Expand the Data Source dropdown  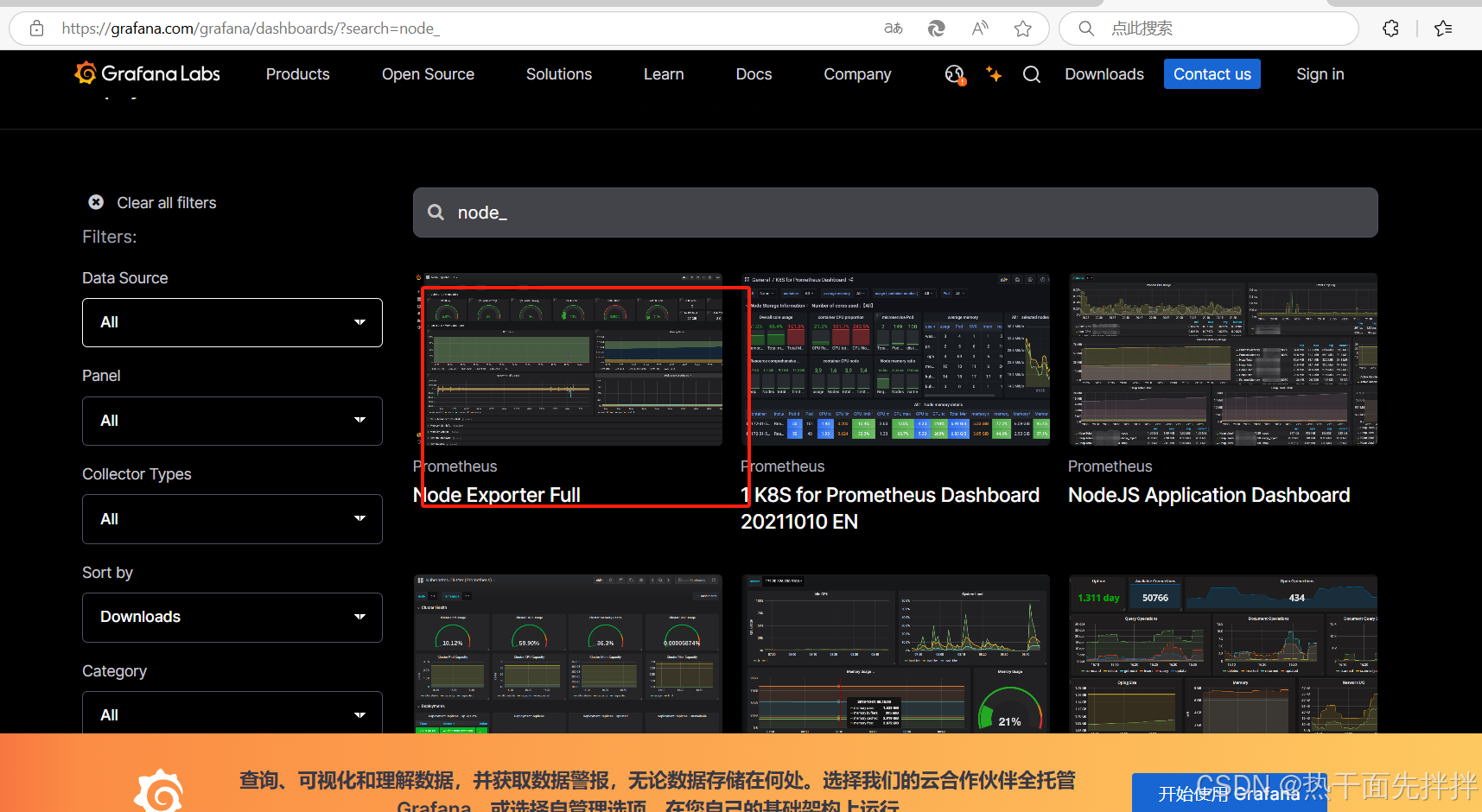coord(232,322)
